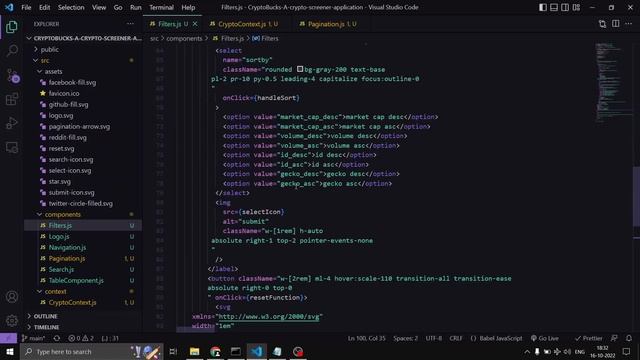Image resolution: width=640 pixels, height=360 pixels.
Task: Open the Run menu
Action: pos(136,7)
